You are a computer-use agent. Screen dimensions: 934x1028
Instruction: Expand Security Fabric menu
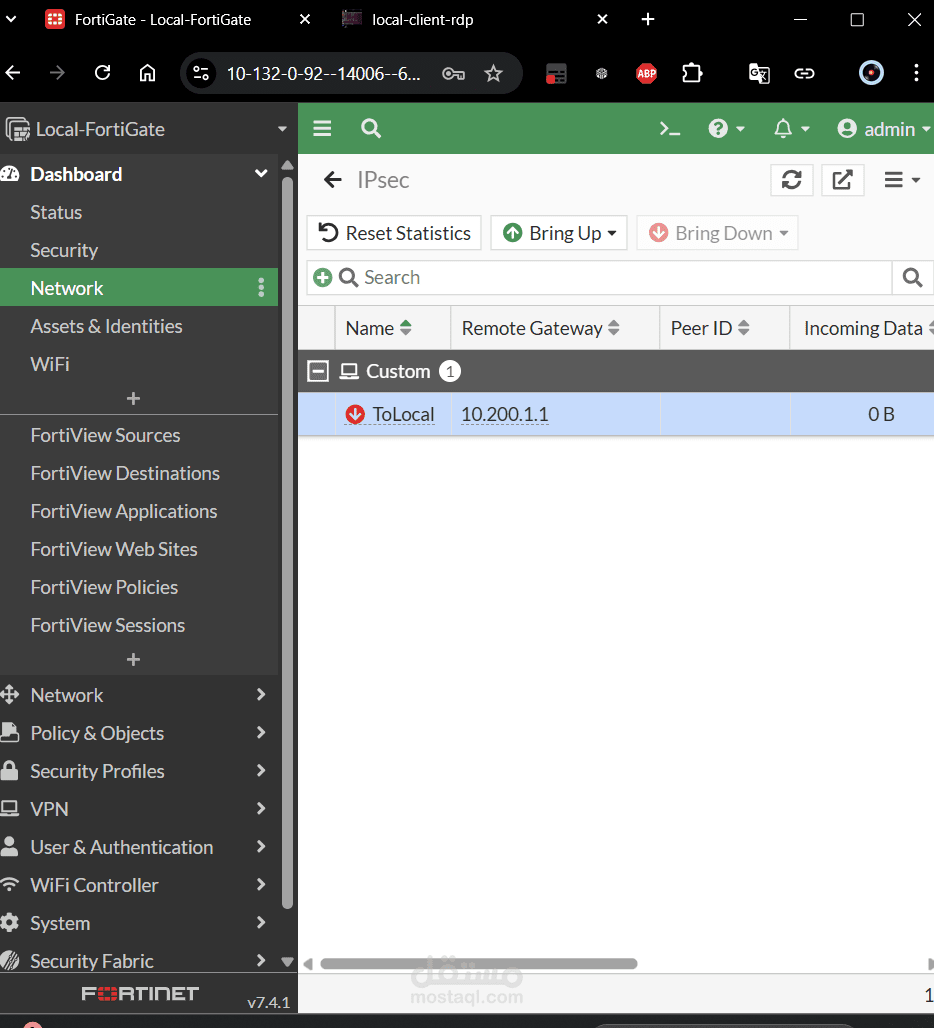[x=139, y=961]
